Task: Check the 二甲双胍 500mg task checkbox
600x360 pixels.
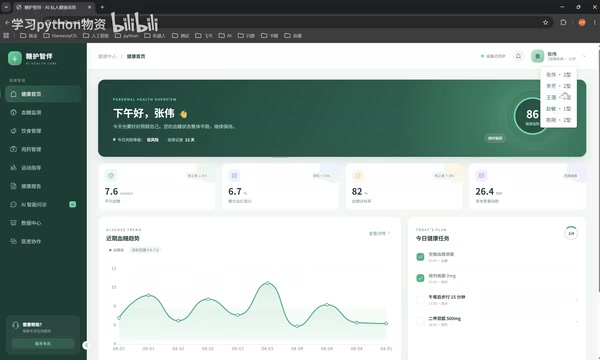Action: [x=420, y=321]
